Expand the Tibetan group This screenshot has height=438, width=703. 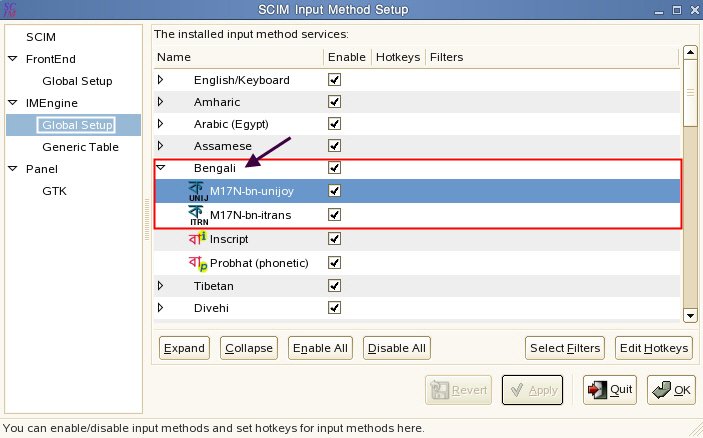pos(161,286)
